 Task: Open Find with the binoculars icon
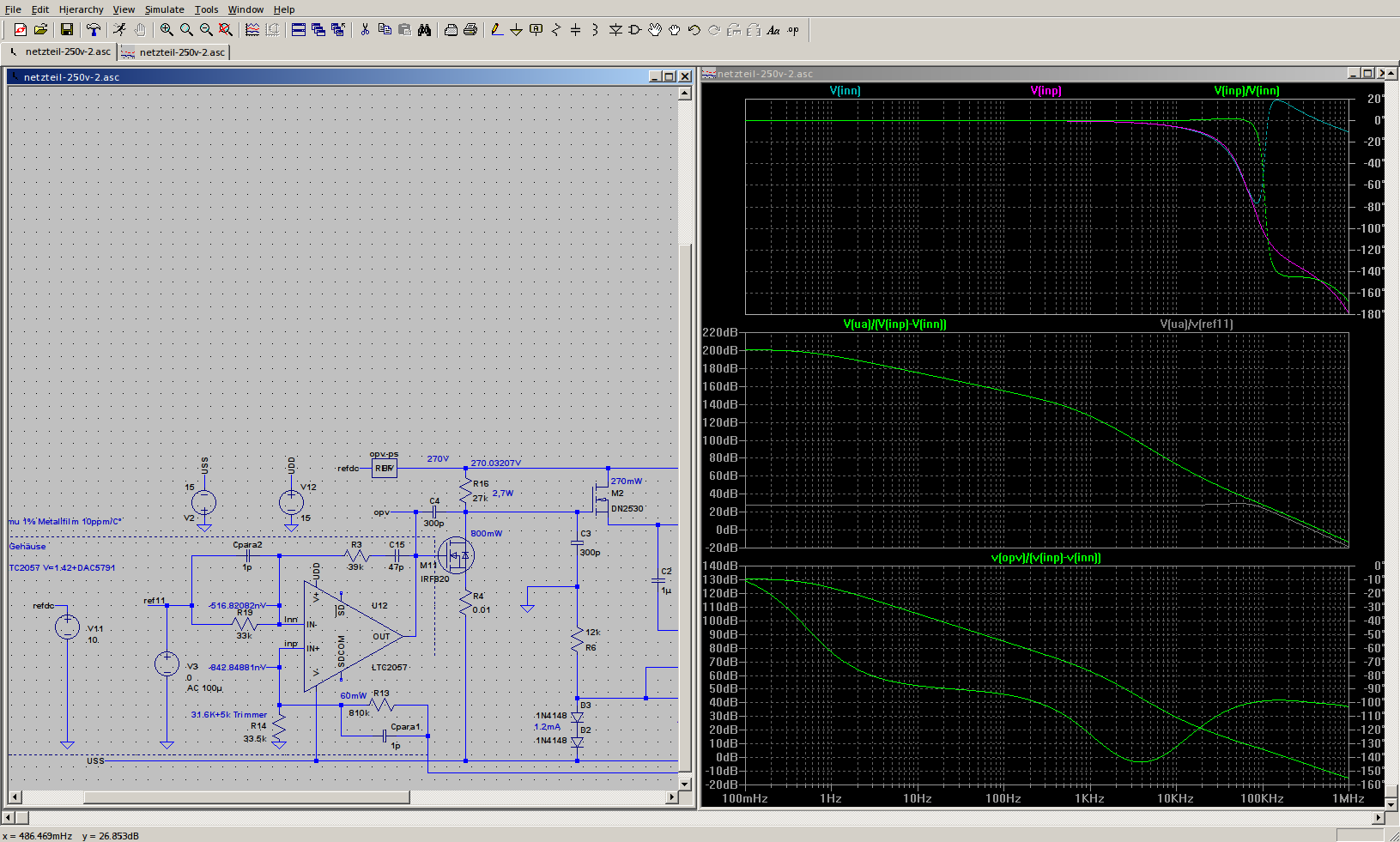point(424,30)
